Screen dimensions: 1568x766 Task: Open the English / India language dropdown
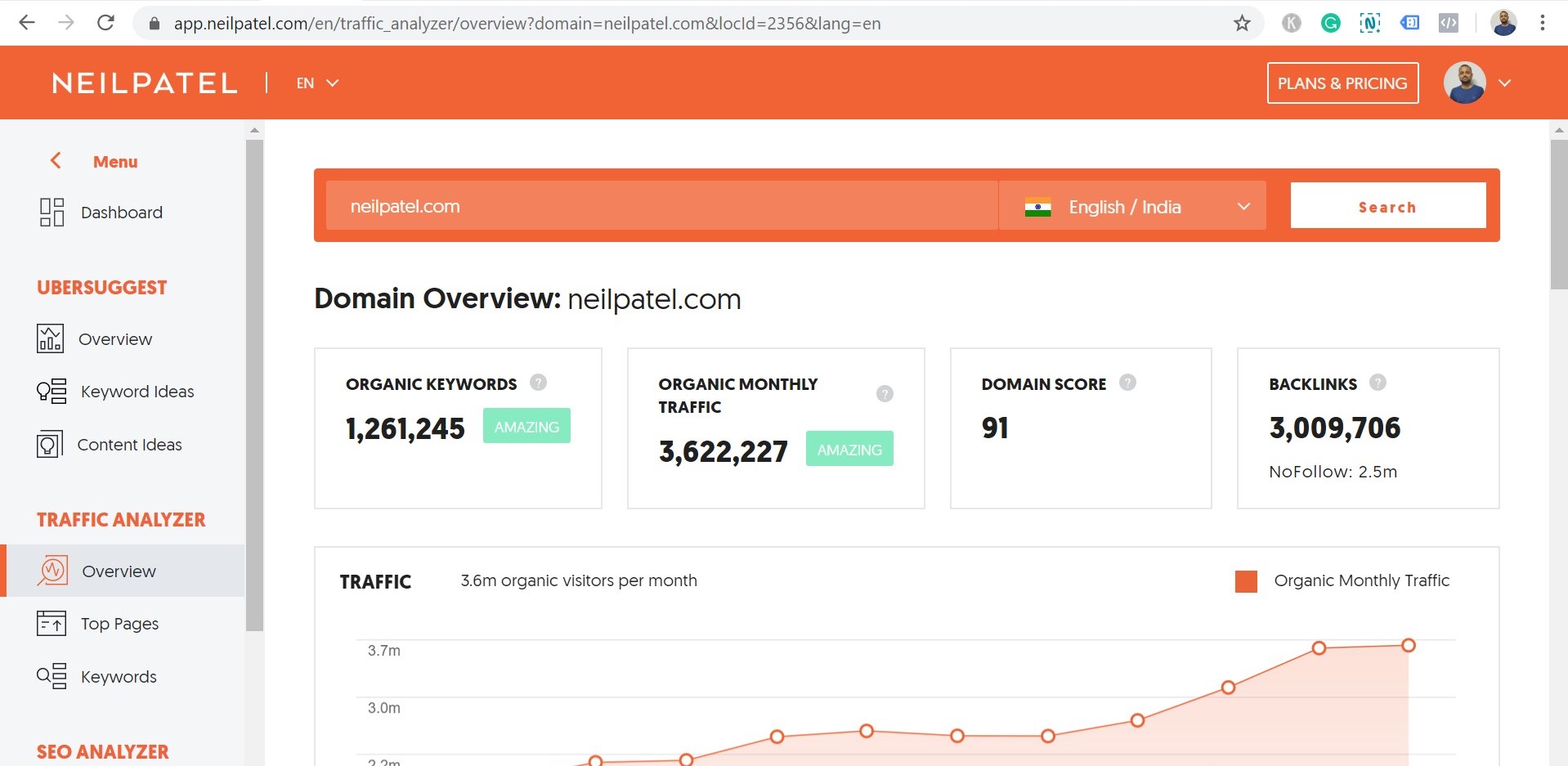click(1133, 206)
